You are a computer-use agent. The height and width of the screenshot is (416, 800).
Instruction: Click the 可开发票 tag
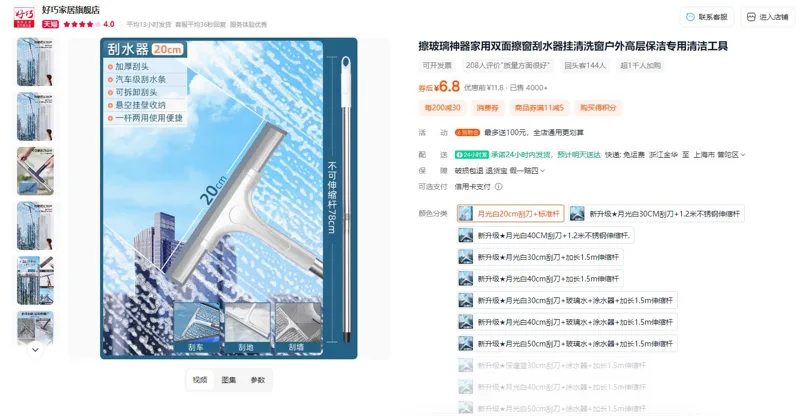click(x=437, y=65)
